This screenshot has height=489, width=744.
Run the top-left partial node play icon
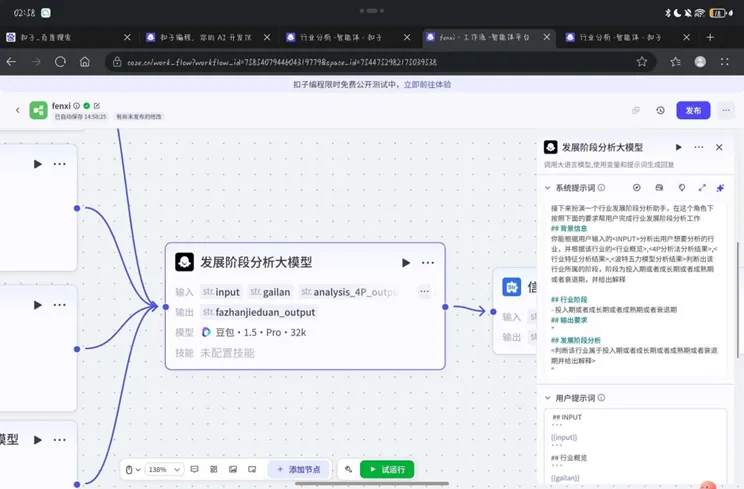pyautogui.click(x=37, y=164)
